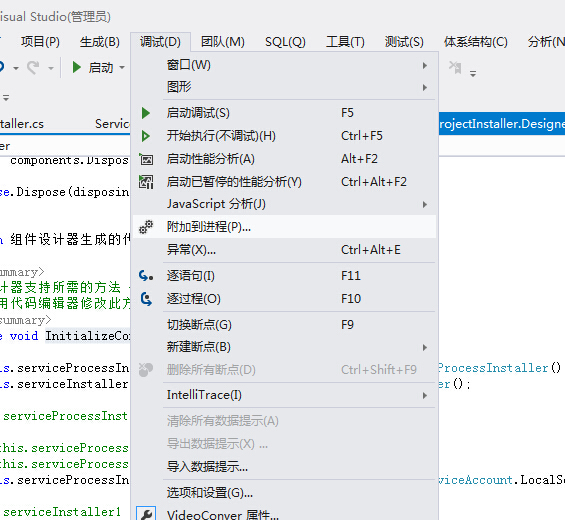Choose VideoConver 属性... menu item
565x520 pixels.
point(284,514)
